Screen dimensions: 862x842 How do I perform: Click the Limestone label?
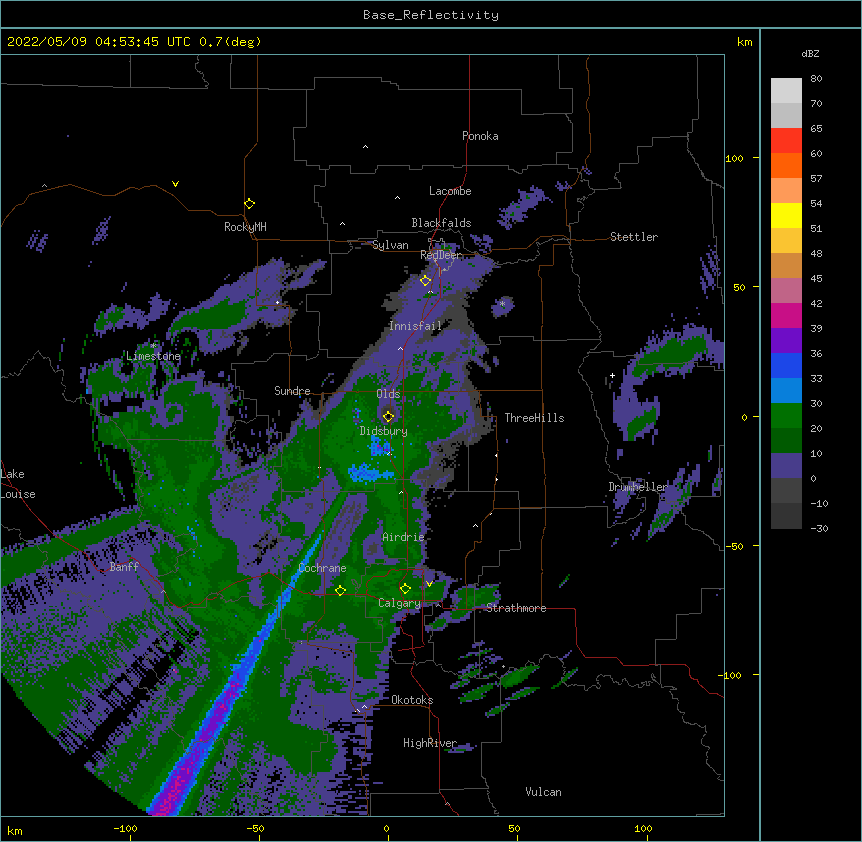pos(153,356)
